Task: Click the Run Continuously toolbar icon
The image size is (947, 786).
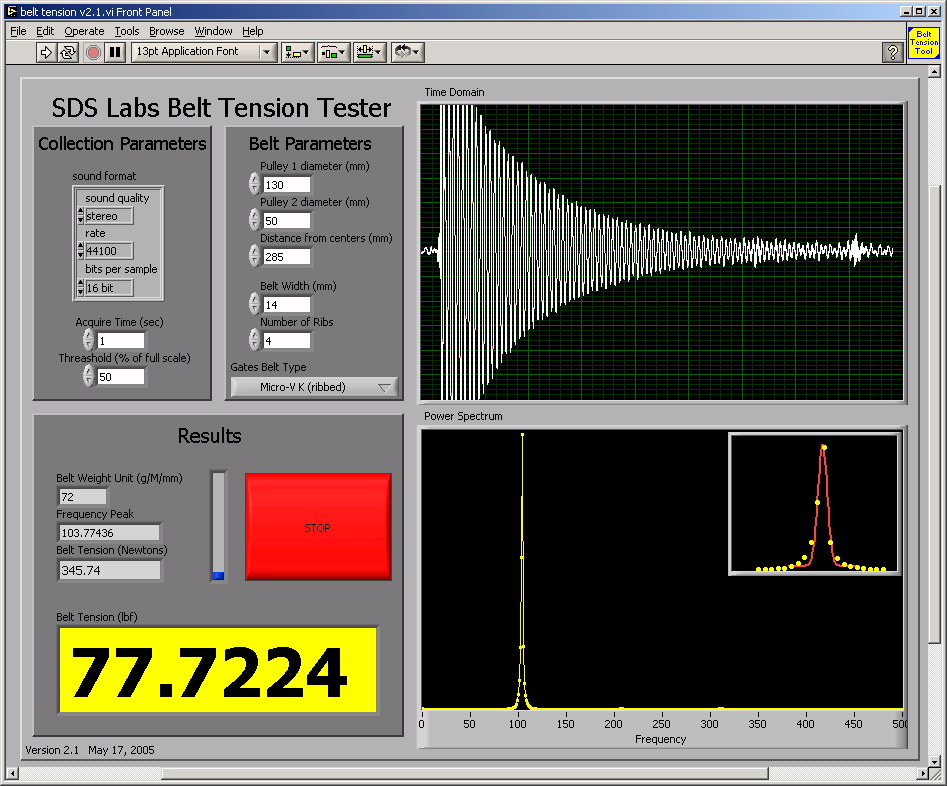Action: pyautogui.click(x=68, y=52)
